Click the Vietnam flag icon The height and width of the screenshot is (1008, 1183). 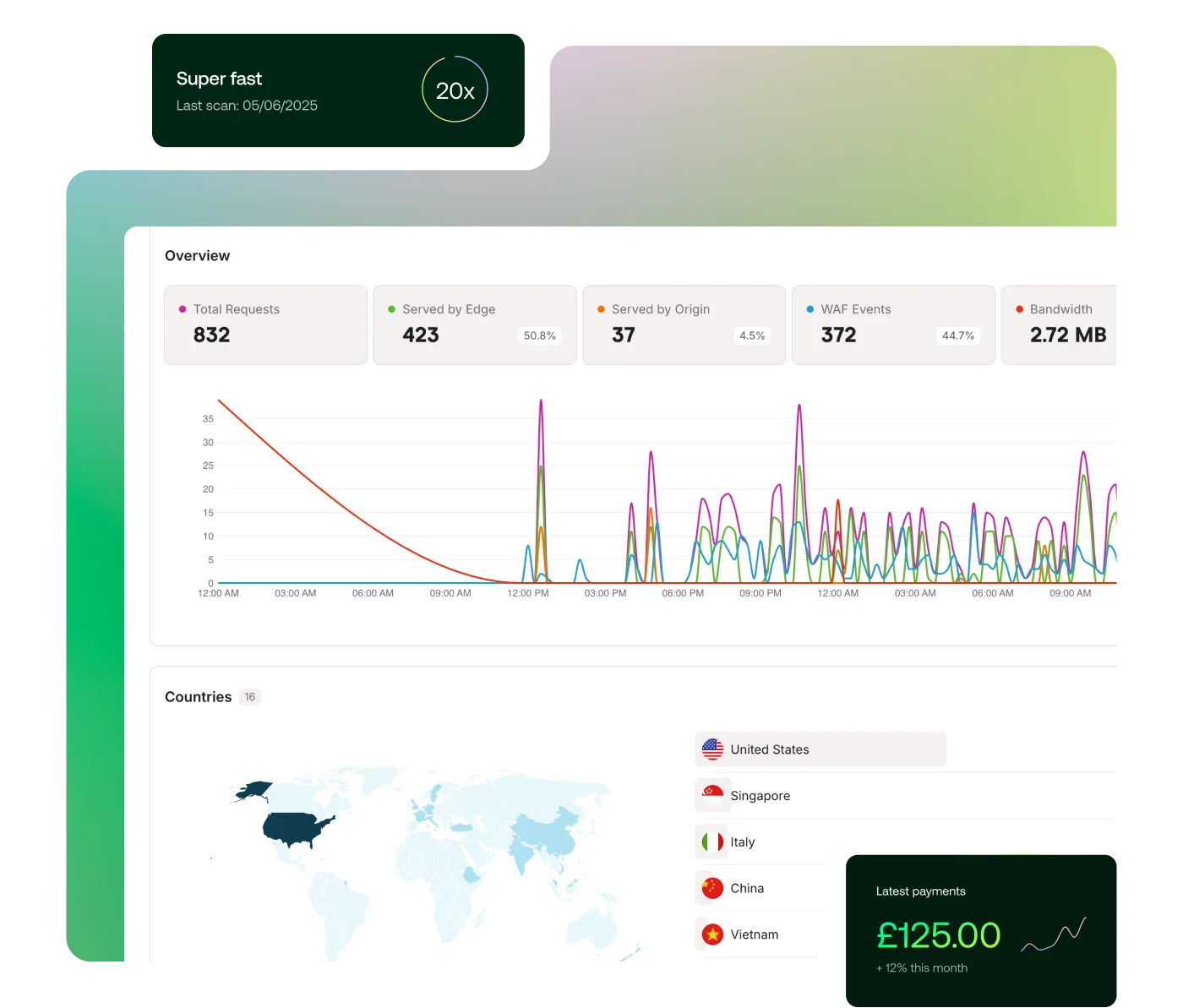713,934
